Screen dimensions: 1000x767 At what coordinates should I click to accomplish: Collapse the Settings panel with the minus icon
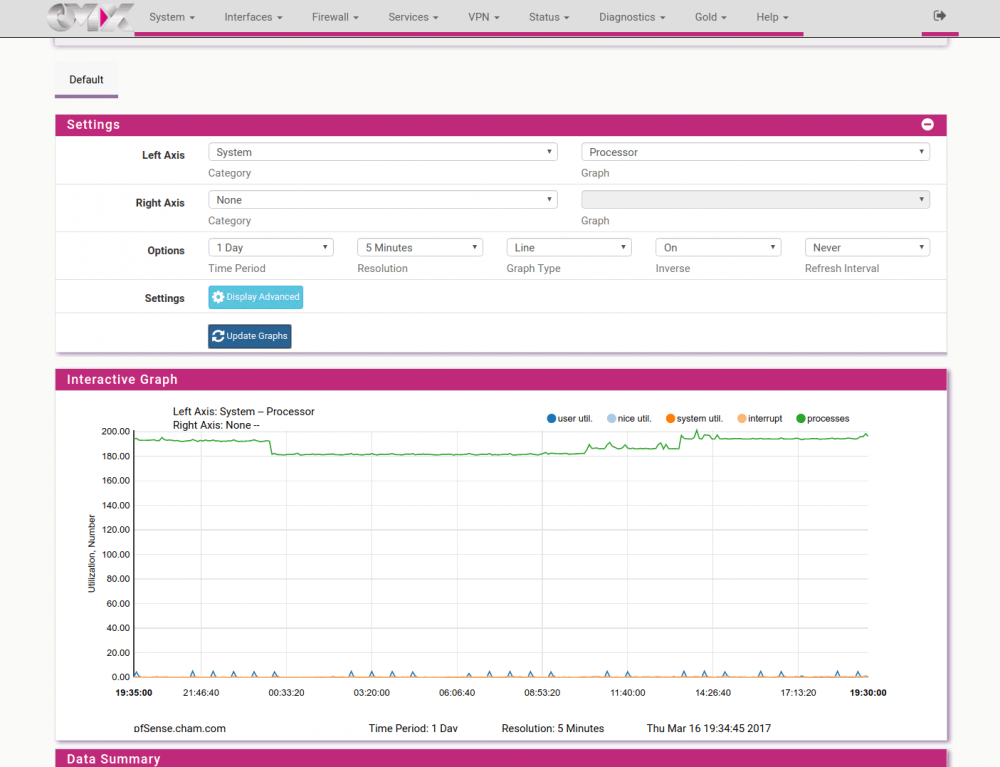click(927, 125)
